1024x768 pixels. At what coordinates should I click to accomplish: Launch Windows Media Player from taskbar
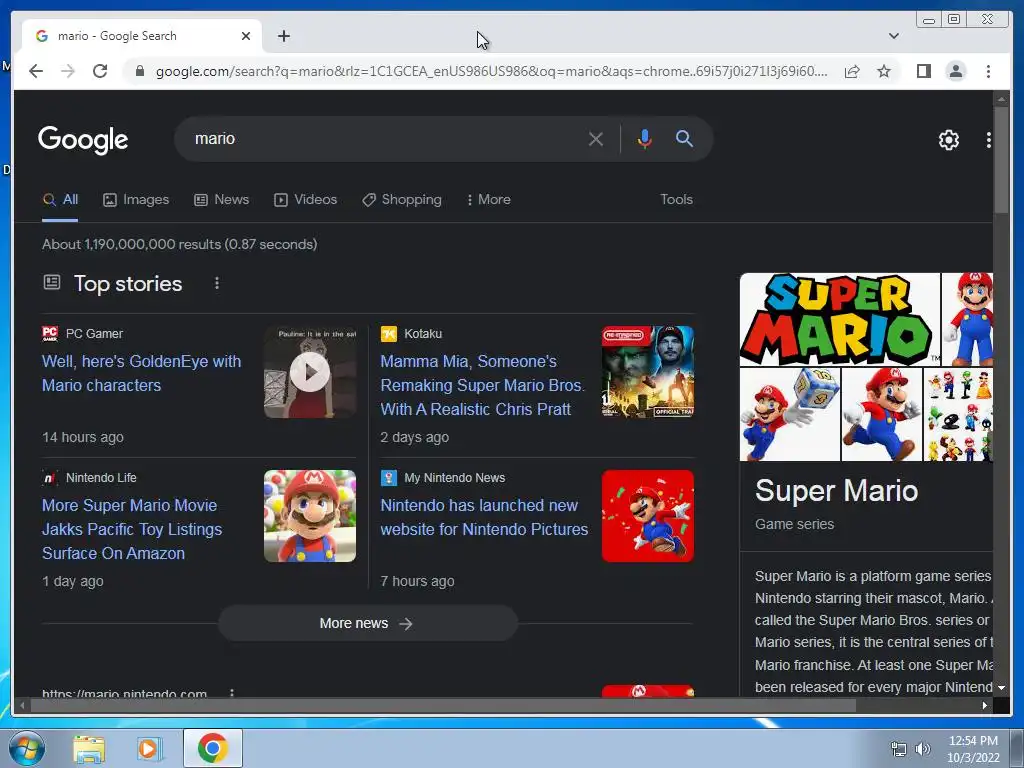click(149, 748)
